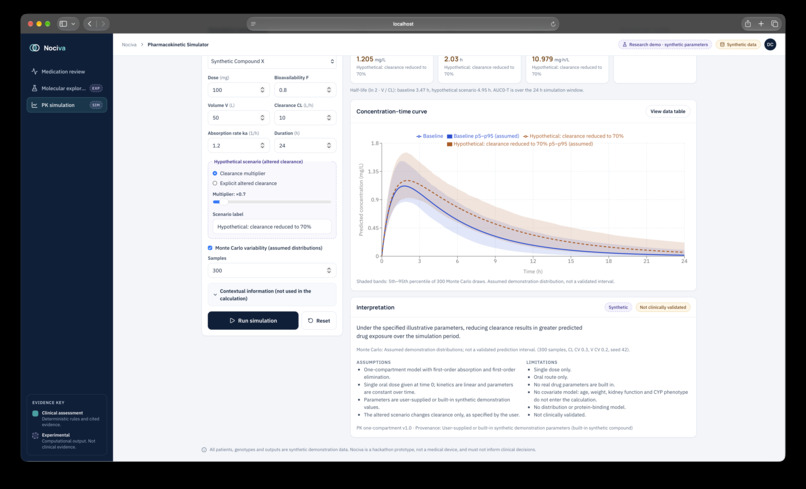Click the Molecular explorer flask icon
Image resolution: width=806 pixels, height=489 pixels.
click(34, 88)
